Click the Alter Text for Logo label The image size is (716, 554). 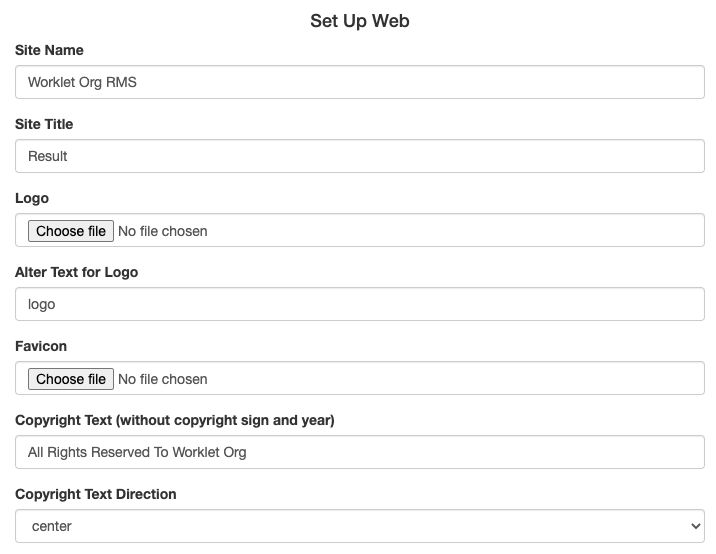point(76,272)
